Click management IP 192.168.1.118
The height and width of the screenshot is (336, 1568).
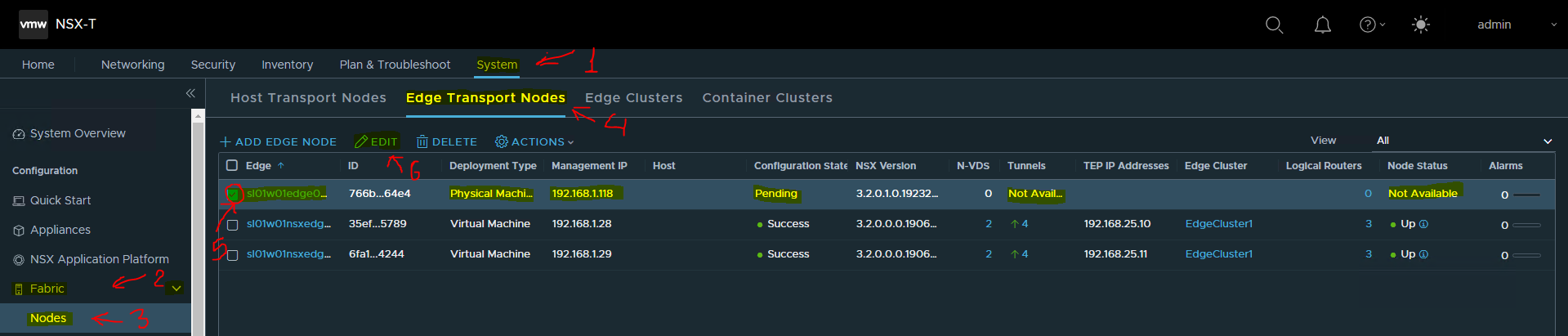(583, 194)
